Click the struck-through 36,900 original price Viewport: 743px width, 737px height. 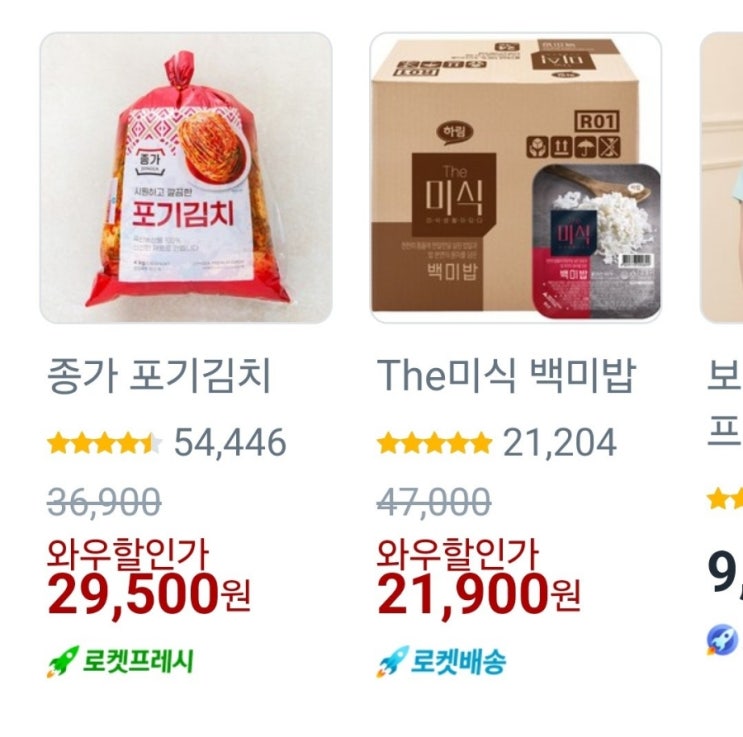(x=104, y=502)
